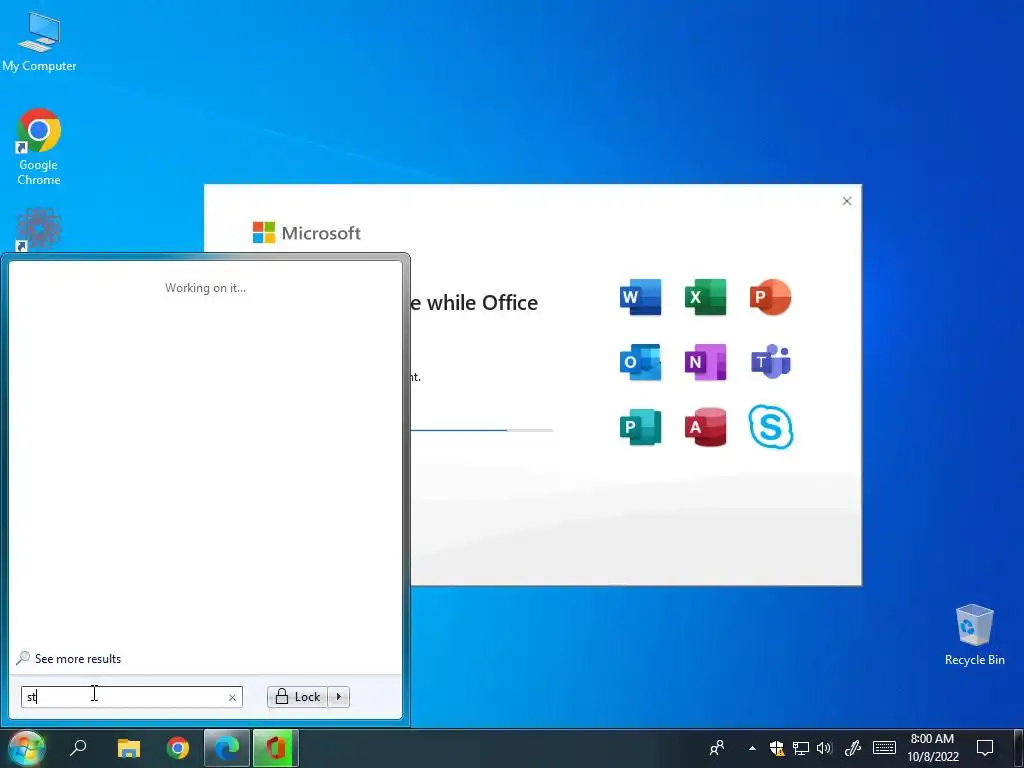This screenshot has width=1024, height=768.
Task: Click the Access icon in Office installer
Action: [705, 427]
